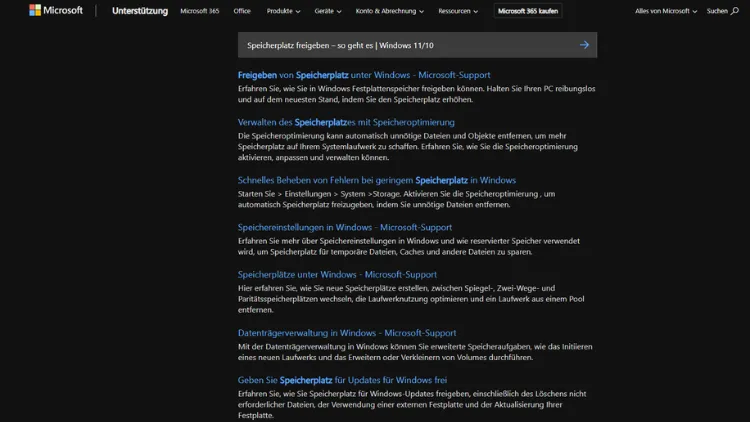The width and height of the screenshot is (750, 422).
Task: Open Schnelles Beheben von Fehlern result
Action: tap(377, 180)
